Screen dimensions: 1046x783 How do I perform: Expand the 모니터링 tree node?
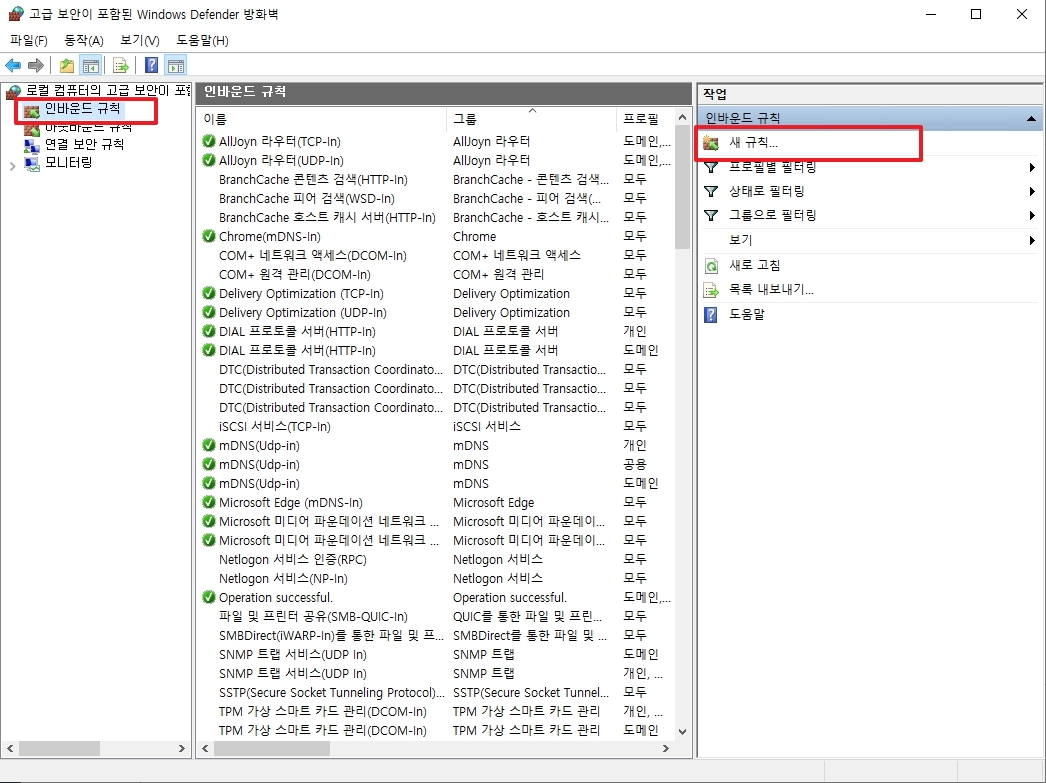click(12, 166)
